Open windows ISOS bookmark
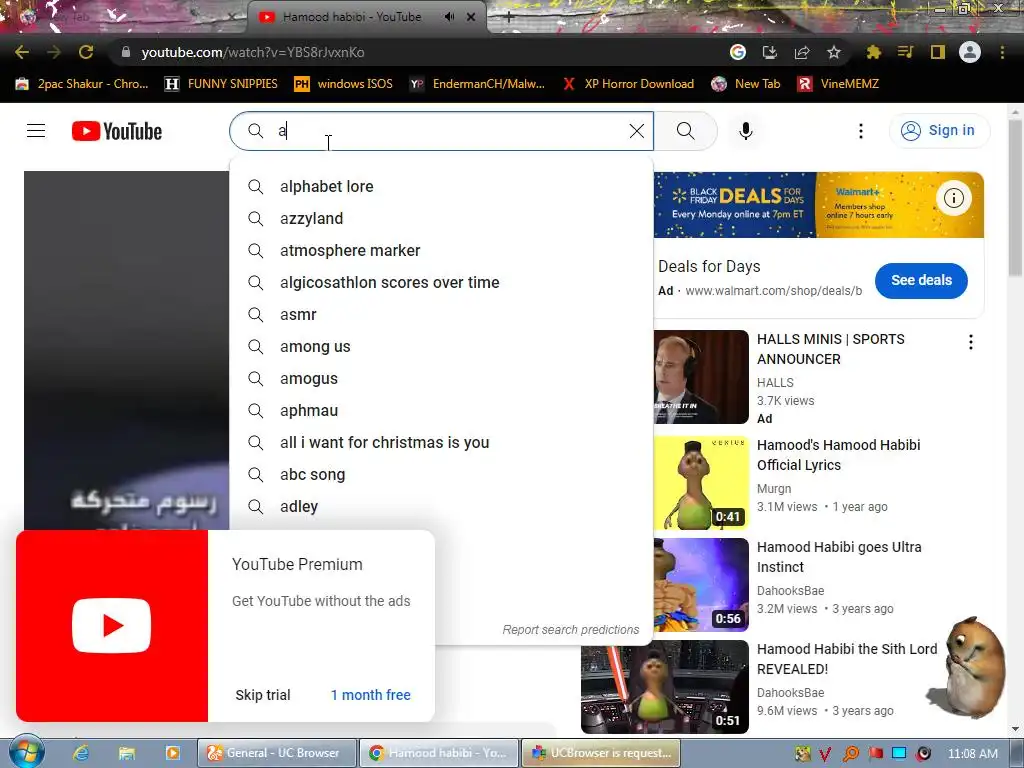This screenshot has width=1024, height=768. tap(344, 84)
